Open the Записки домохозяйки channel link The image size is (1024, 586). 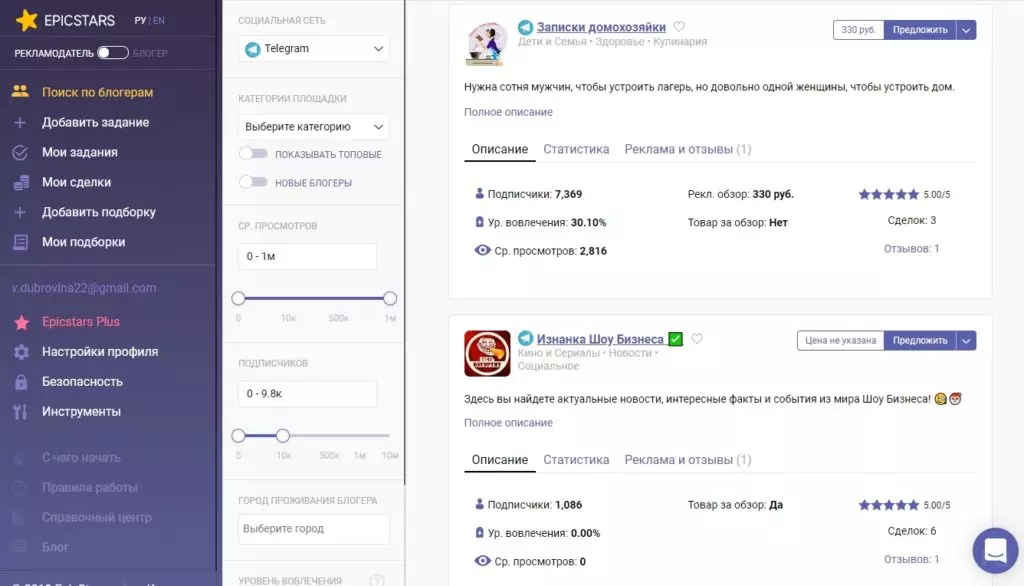tap(601, 27)
